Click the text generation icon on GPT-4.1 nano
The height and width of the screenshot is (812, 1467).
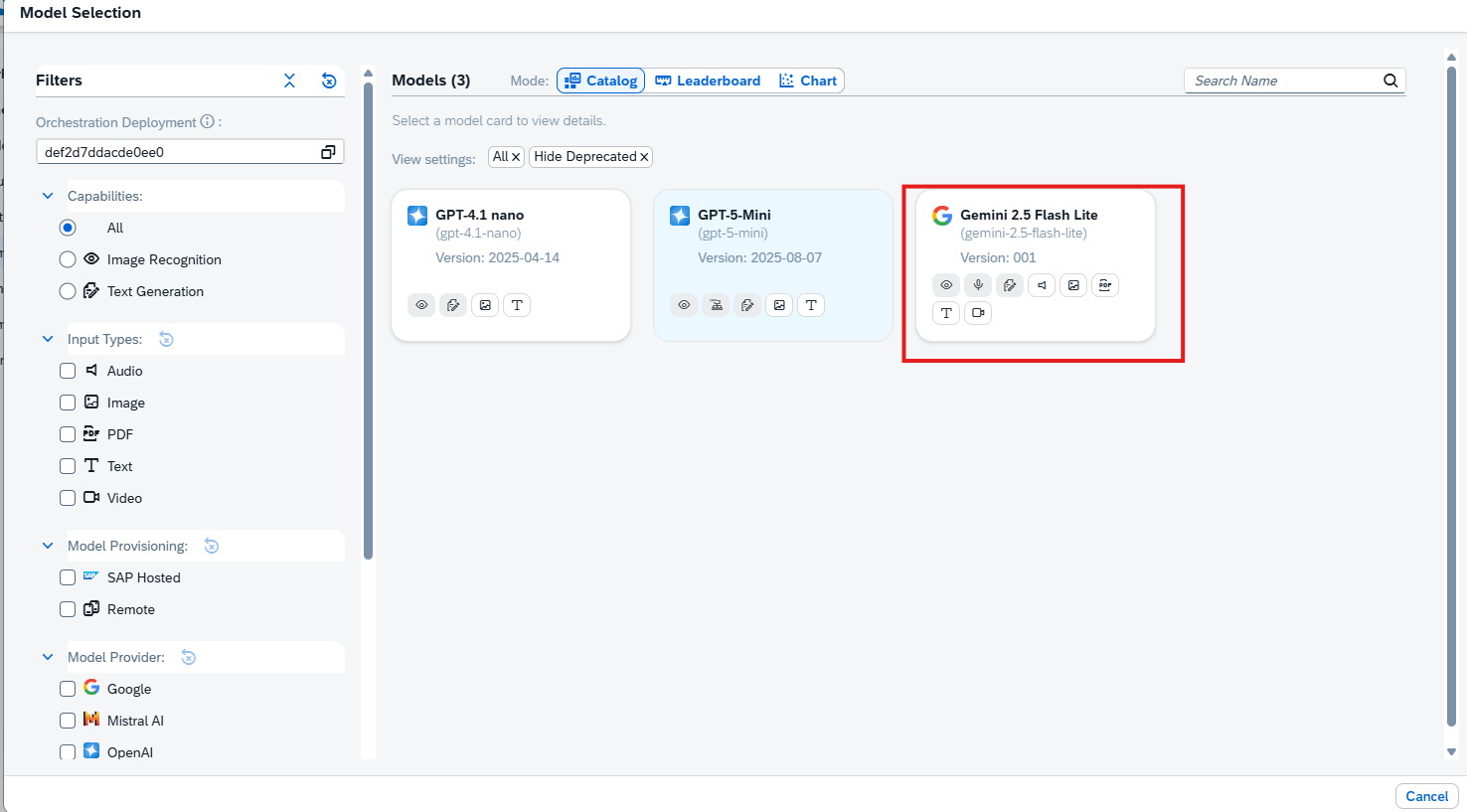[x=453, y=305]
